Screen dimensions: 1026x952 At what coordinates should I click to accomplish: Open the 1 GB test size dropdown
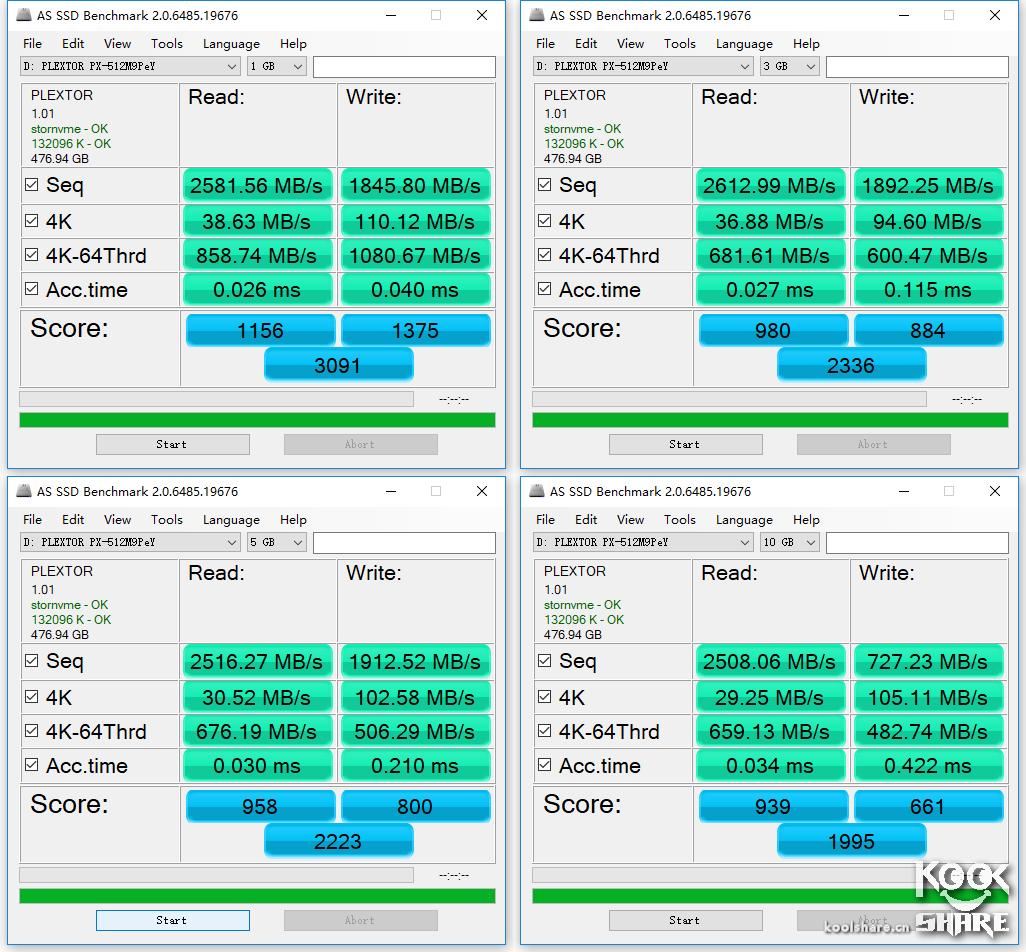(277, 66)
